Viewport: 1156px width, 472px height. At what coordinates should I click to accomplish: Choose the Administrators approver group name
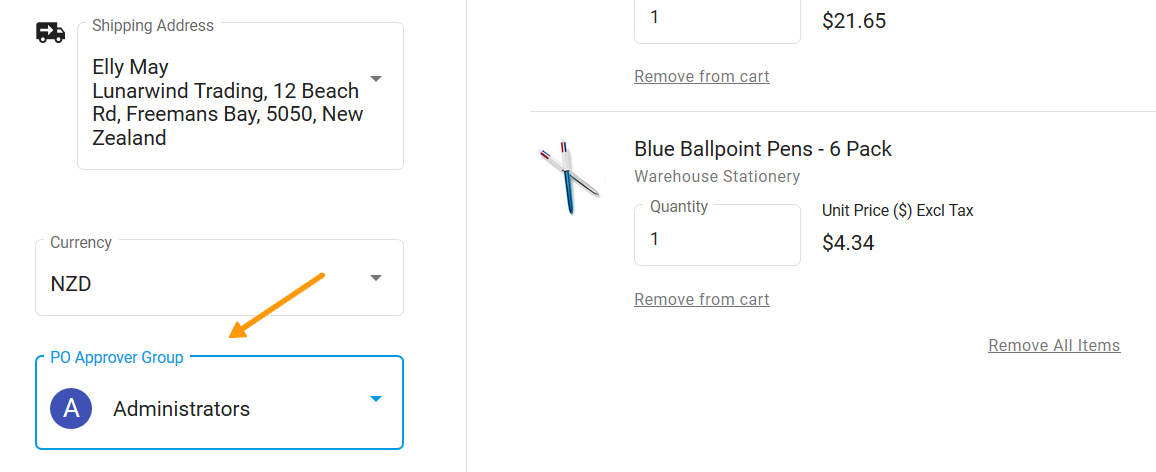(x=181, y=409)
